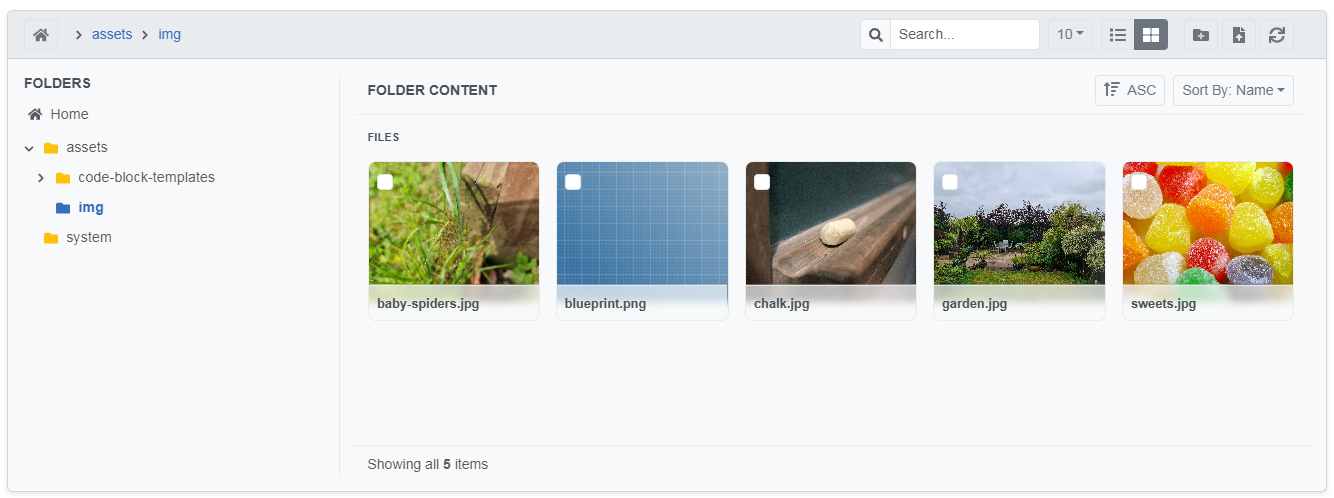1334x498 pixels.
Task: Check the chalk.jpg file checkbox
Action: (x=762, y=182)
